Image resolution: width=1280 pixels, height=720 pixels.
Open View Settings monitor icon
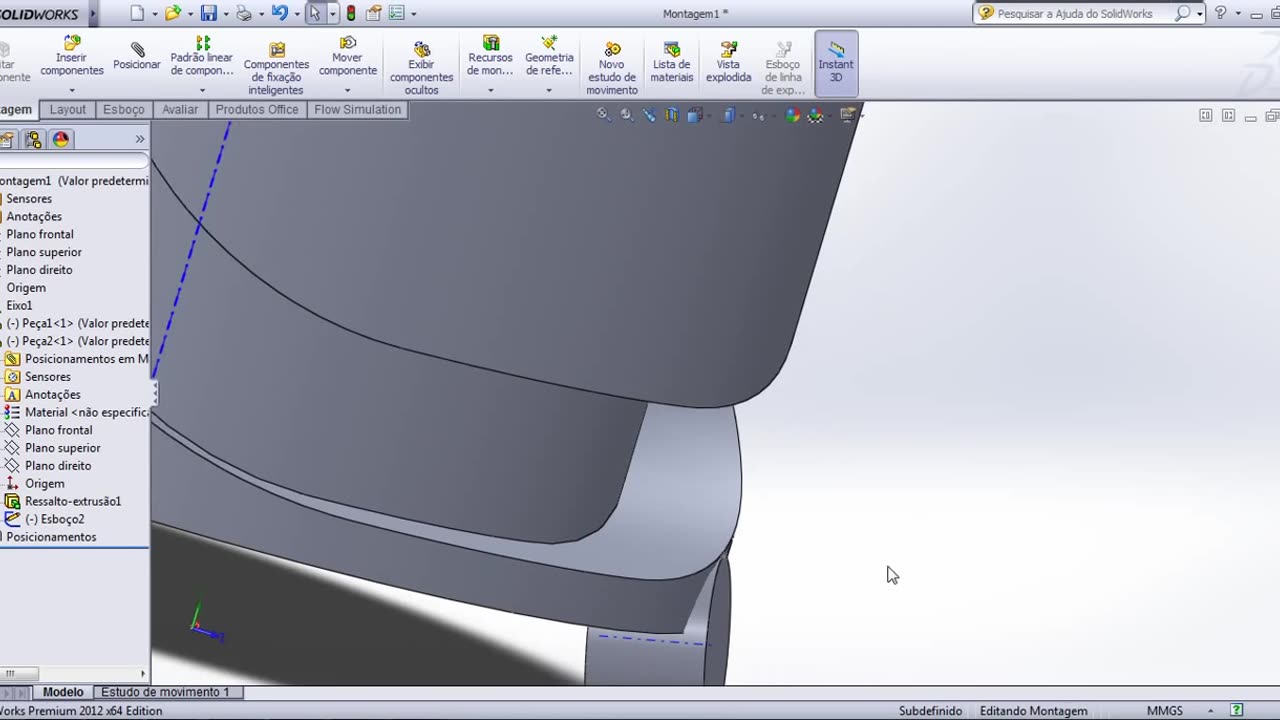click(848, 115)
